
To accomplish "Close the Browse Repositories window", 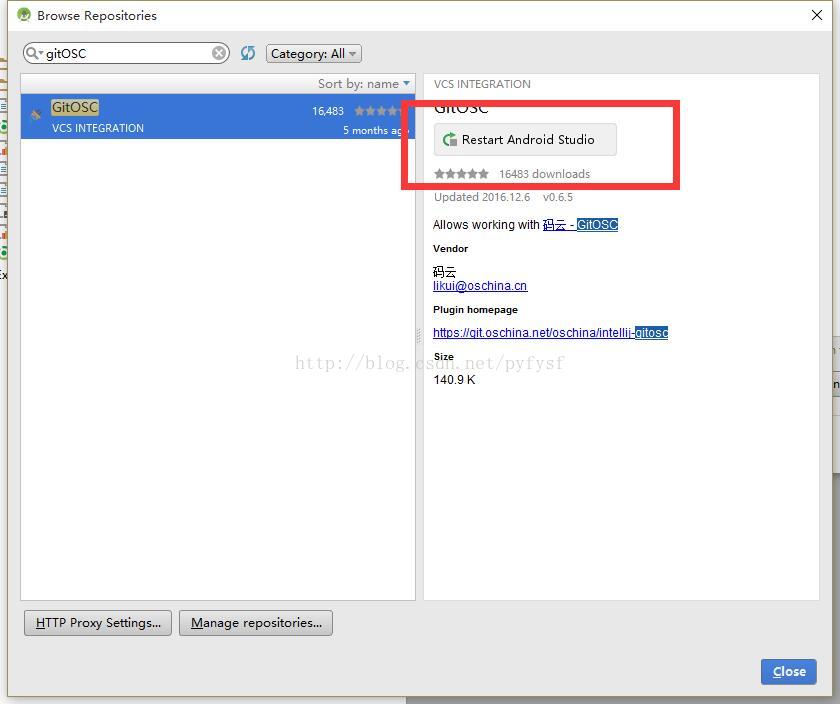I will pyautogui.click(x=816, y=15).
